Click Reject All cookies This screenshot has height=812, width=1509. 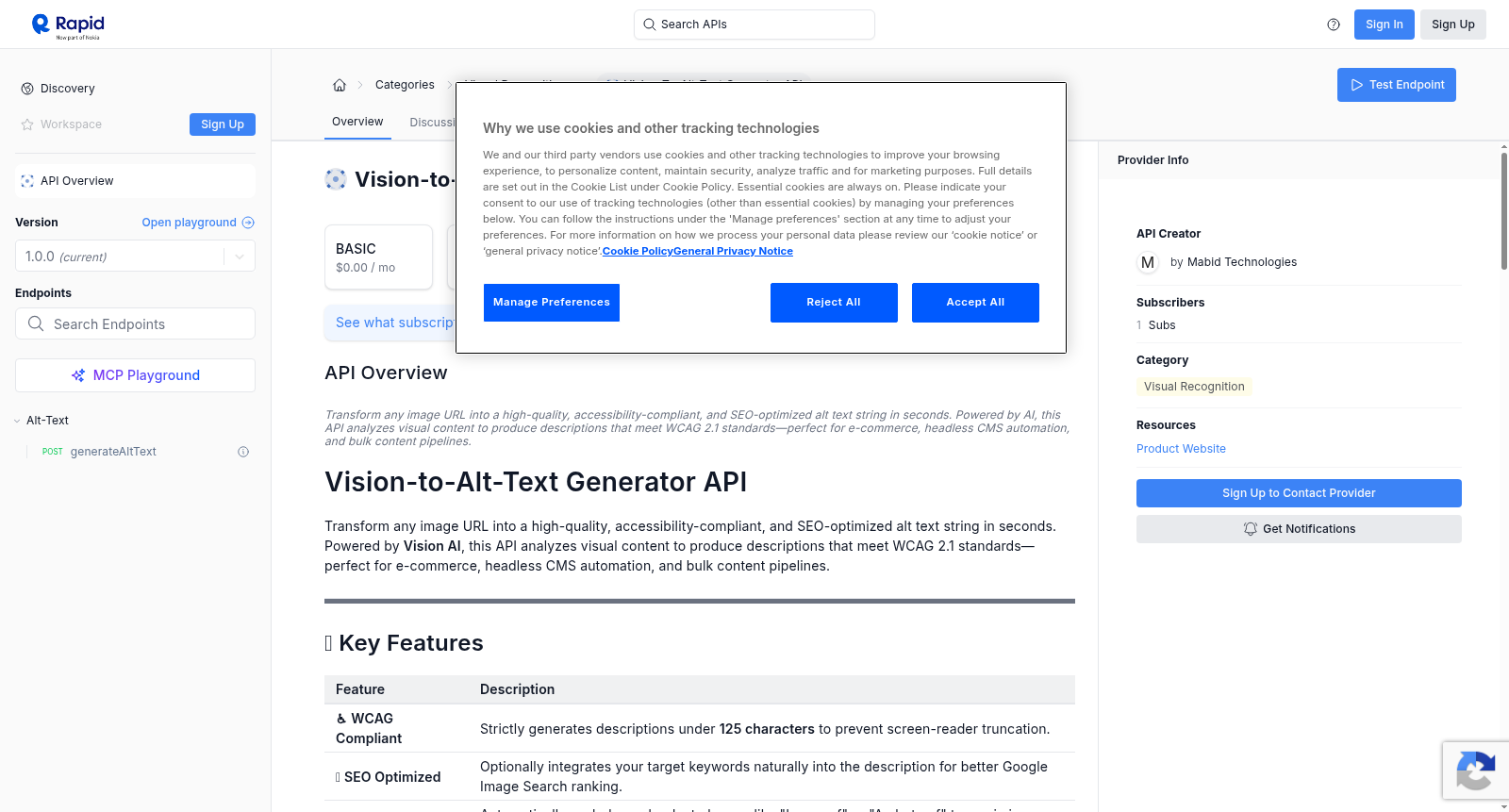(834, 303)
